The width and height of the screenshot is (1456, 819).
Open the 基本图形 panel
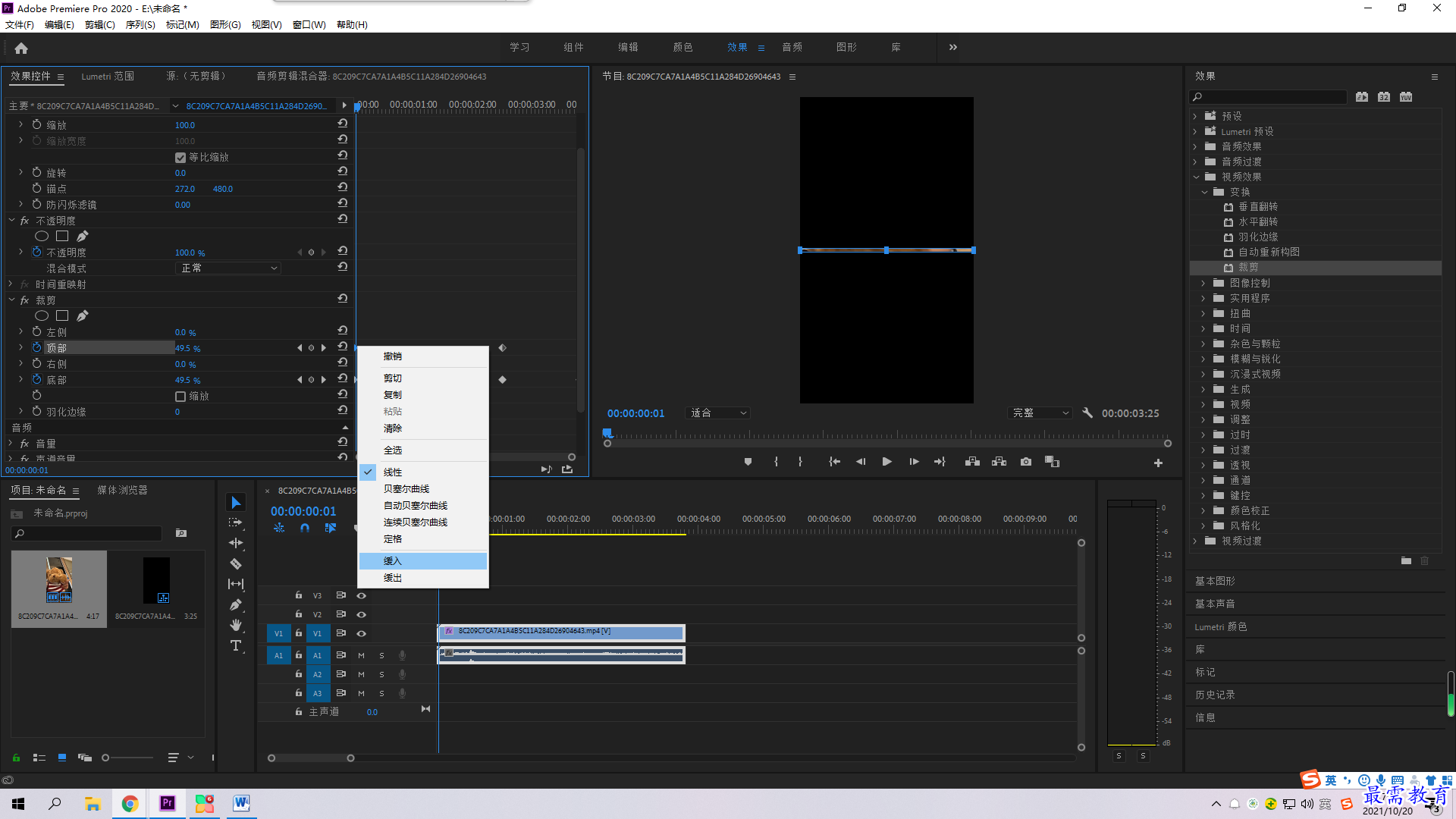point(1216,581)
